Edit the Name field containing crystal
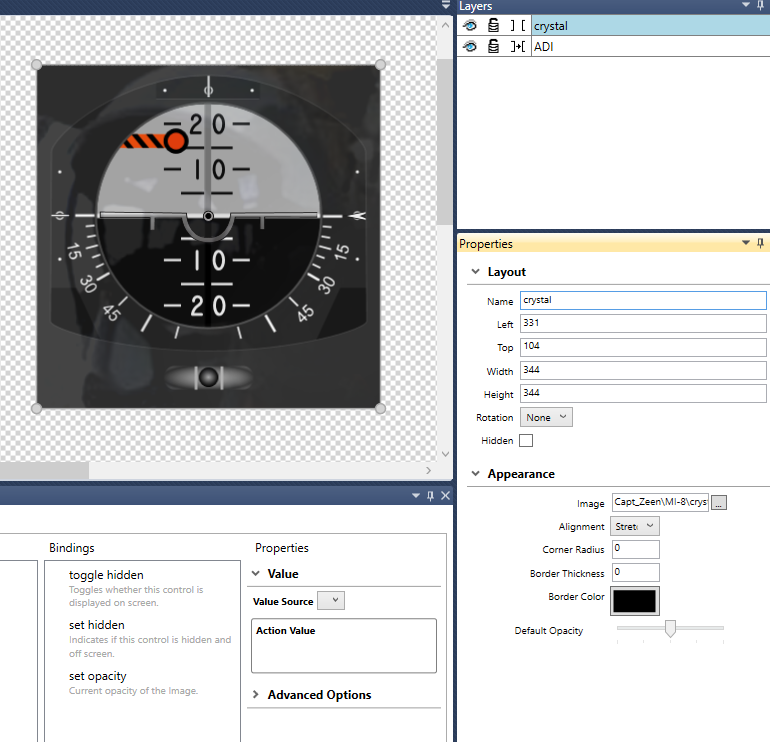This screenshot has height=742, width=770. click(x=643, y=301)
